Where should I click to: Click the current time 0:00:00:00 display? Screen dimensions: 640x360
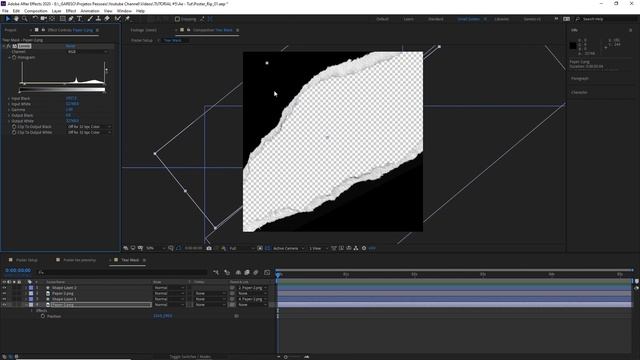18,270
